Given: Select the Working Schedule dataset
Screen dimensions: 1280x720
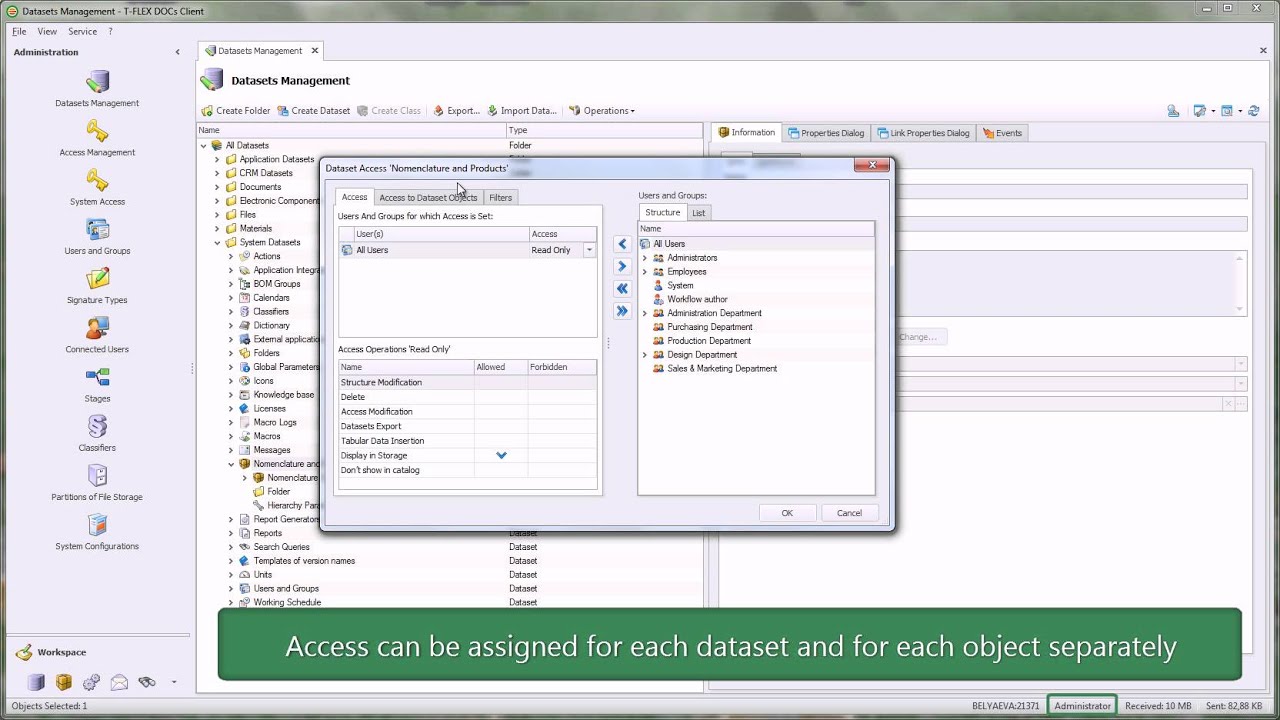Looking at the screenshot, I should 287,602.
